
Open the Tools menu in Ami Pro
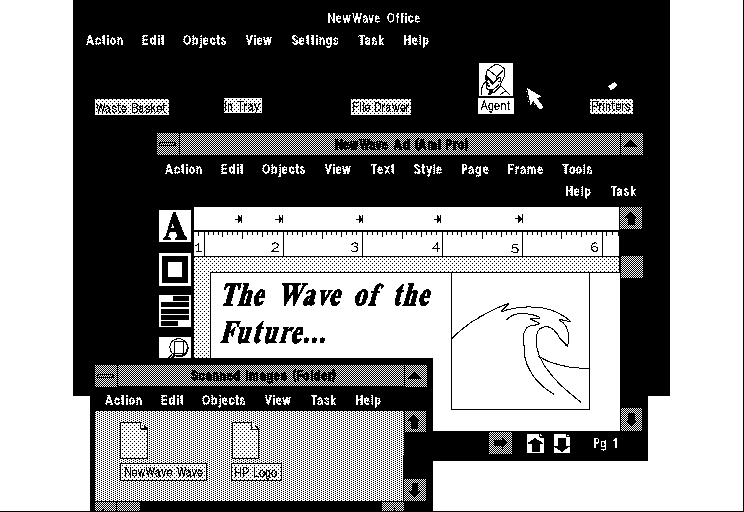[x=577, y=170]
